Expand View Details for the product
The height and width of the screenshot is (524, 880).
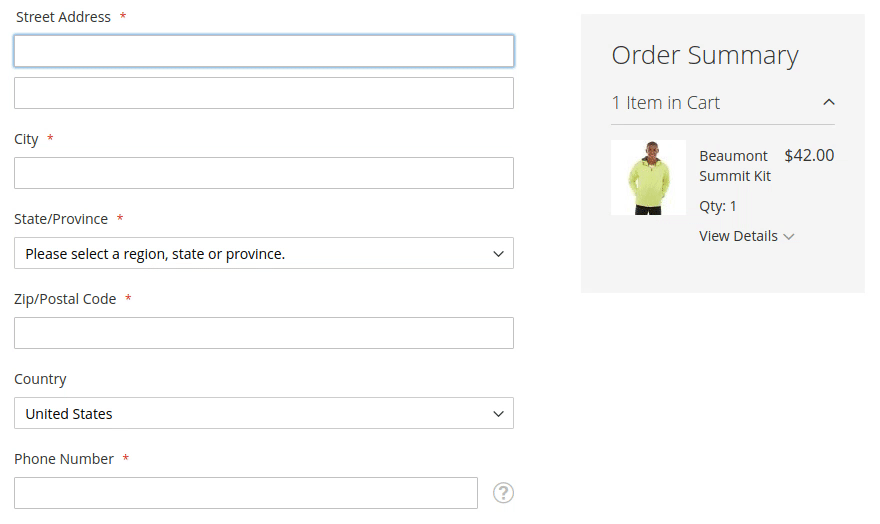tap(738, 236)
